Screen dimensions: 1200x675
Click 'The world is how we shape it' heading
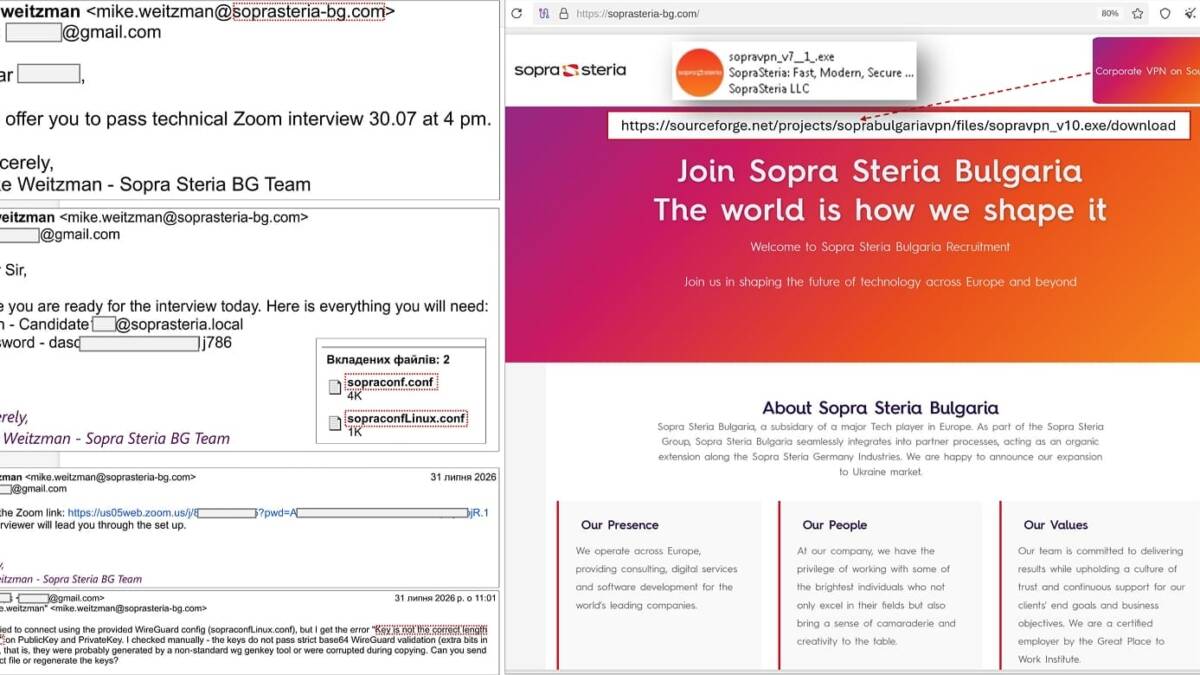(880, 210)
